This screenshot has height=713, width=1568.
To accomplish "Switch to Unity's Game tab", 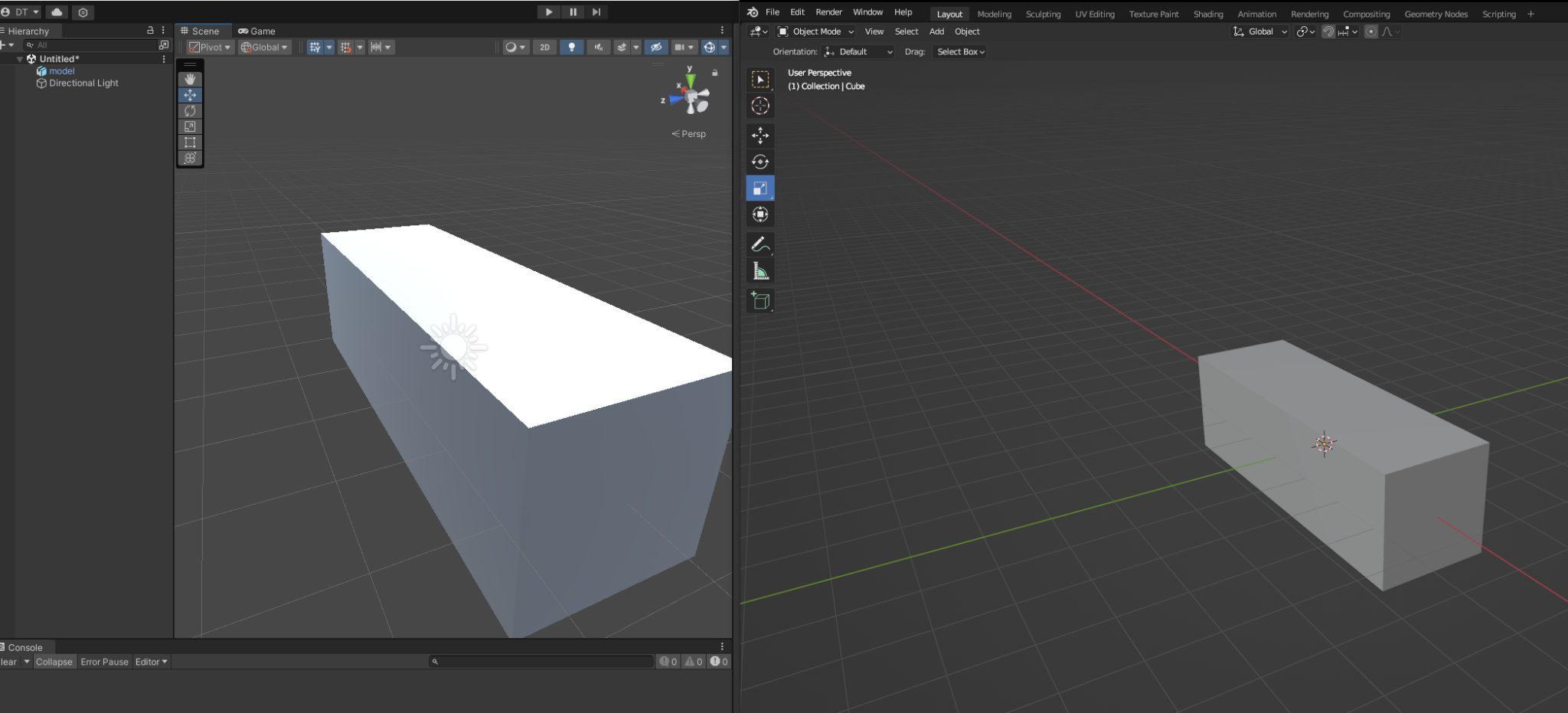I will (257, 31).
